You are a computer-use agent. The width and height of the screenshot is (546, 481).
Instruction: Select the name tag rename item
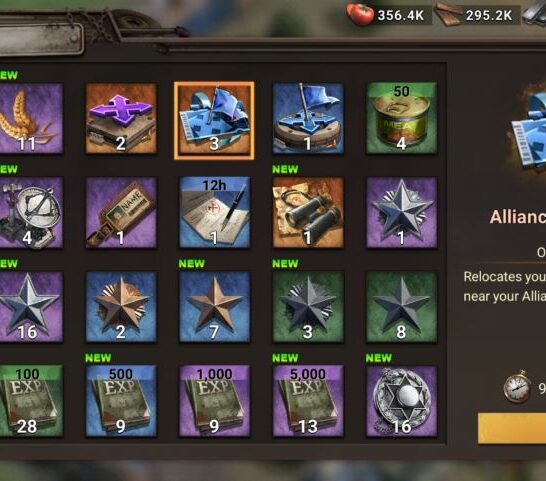pos(121,213)
